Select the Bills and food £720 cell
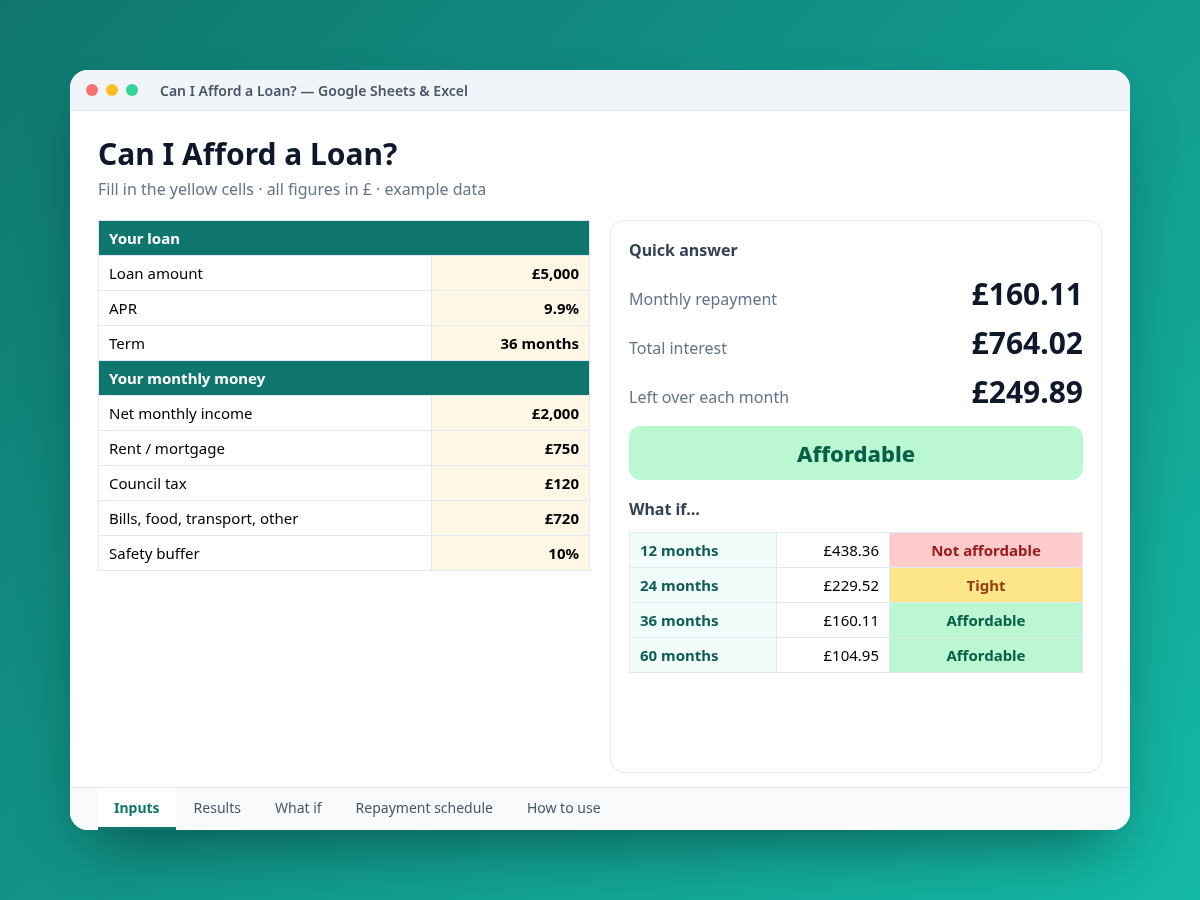1200x900 pixels. (510, 518)
